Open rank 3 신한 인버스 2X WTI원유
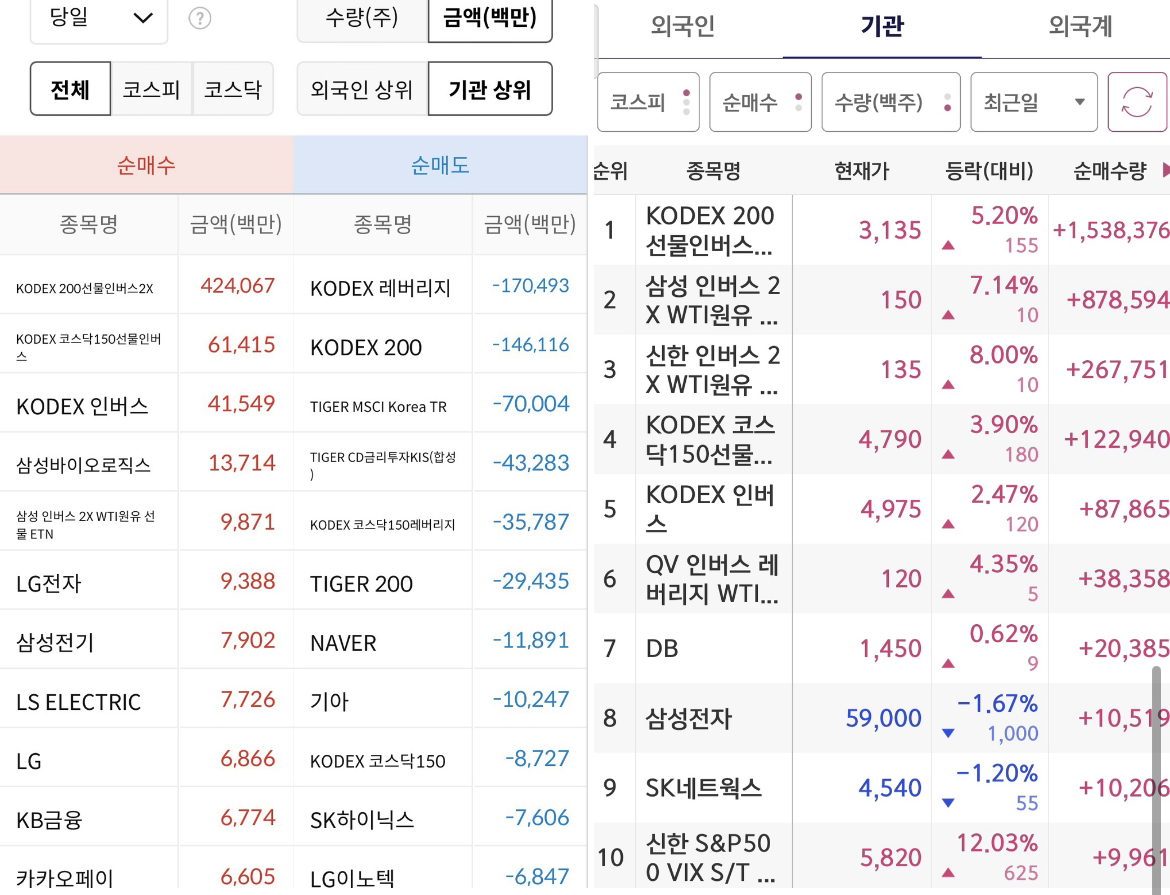The height and width of the screenshot is (895, 1170). 882,369
